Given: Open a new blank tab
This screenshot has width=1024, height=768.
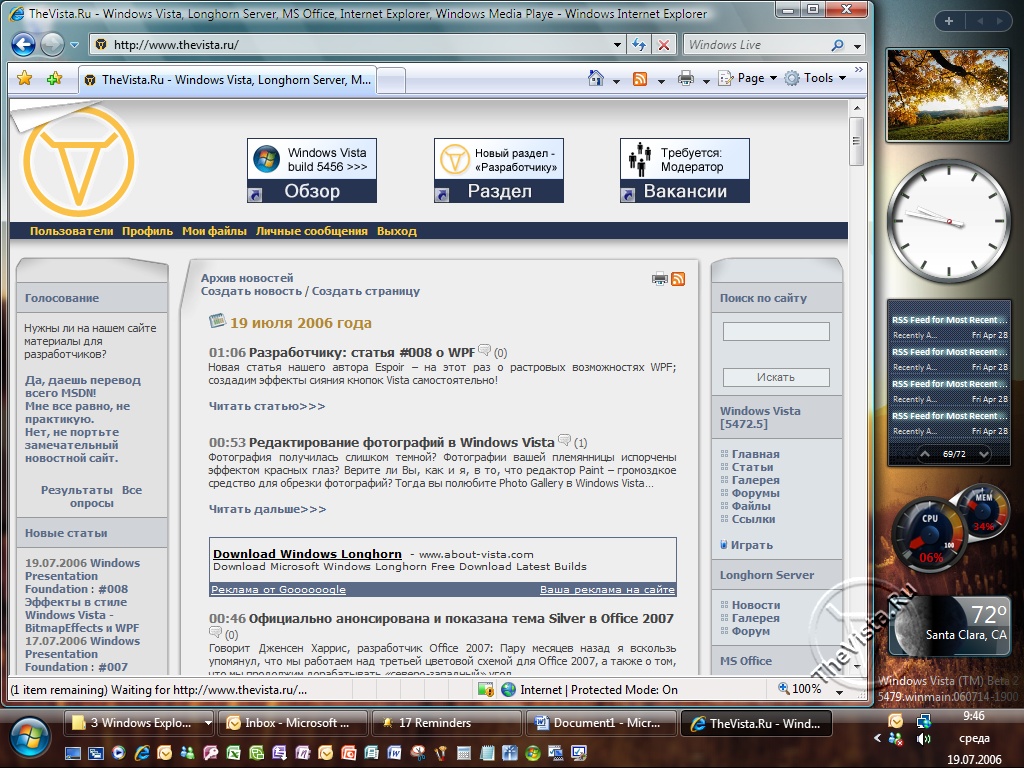Looking at the screenshot, I should pyautogui.click(x=391, y=81).
